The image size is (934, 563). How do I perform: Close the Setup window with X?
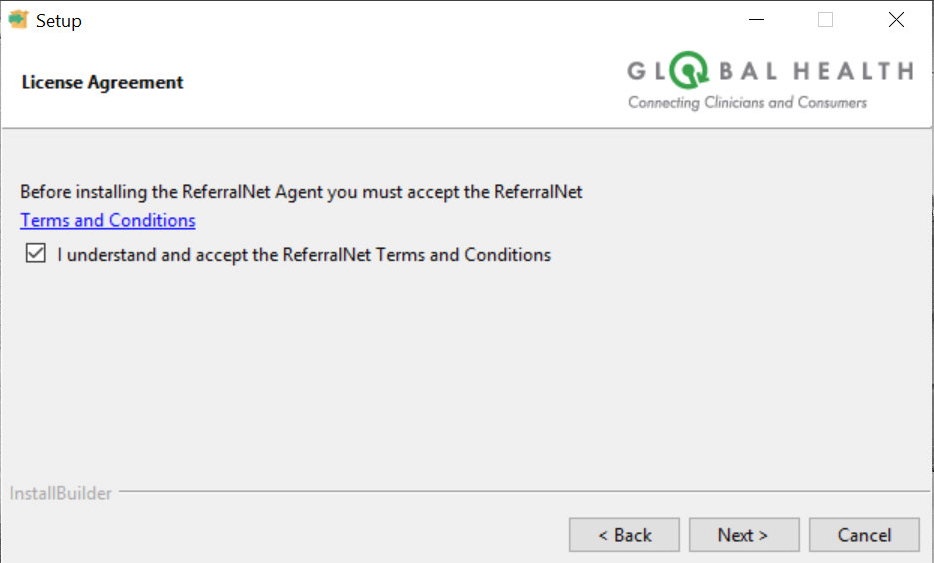point(896,20)
